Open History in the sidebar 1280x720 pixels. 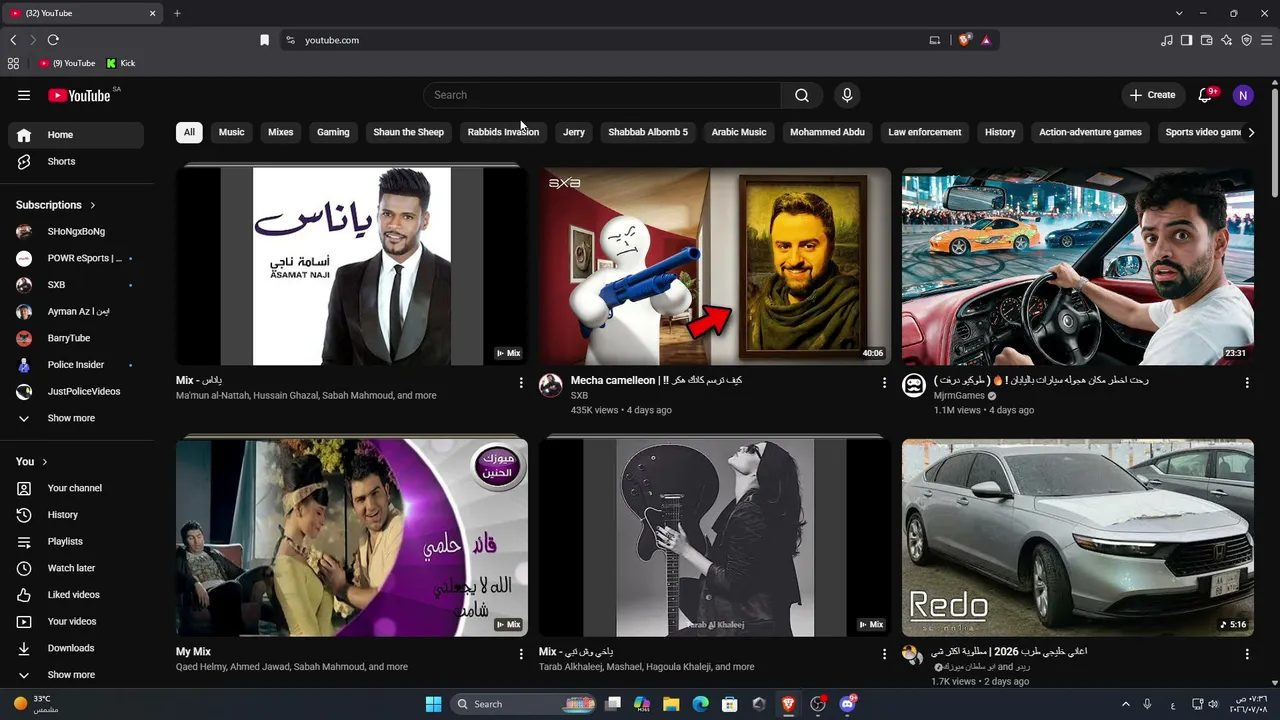[76, 515]
